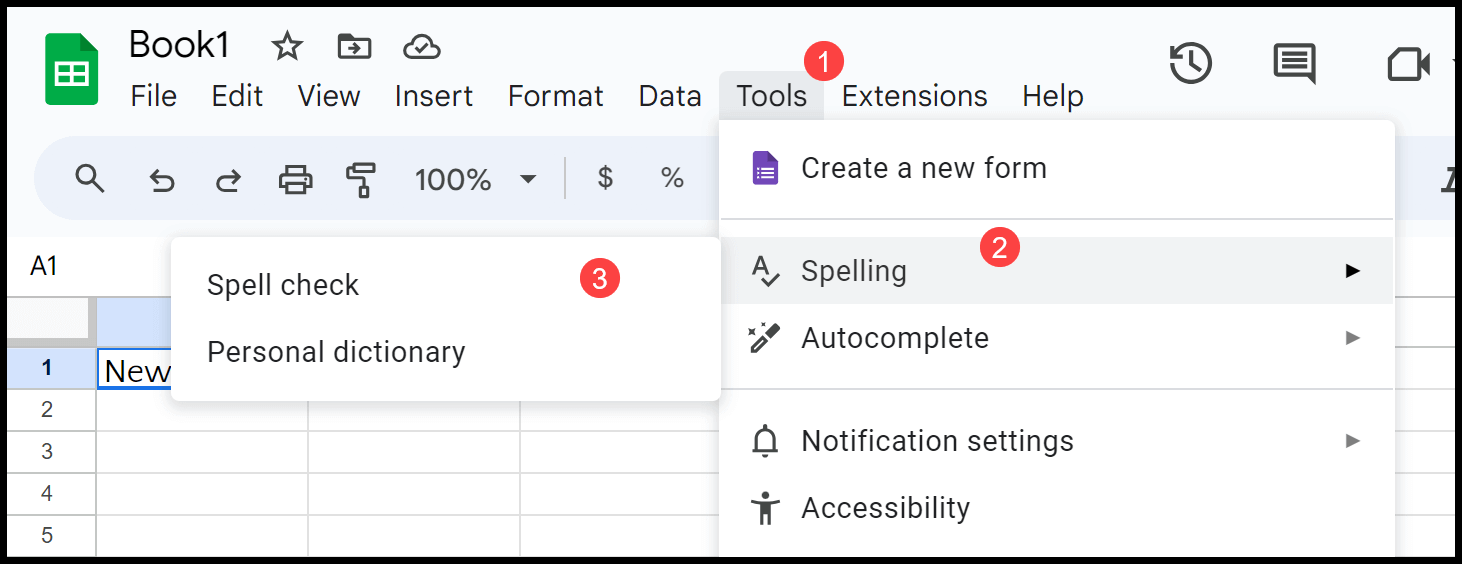The height and width of the screenshot is (564, 1462).
Task: Click cell containing New
Action: (x=135, y=369)
